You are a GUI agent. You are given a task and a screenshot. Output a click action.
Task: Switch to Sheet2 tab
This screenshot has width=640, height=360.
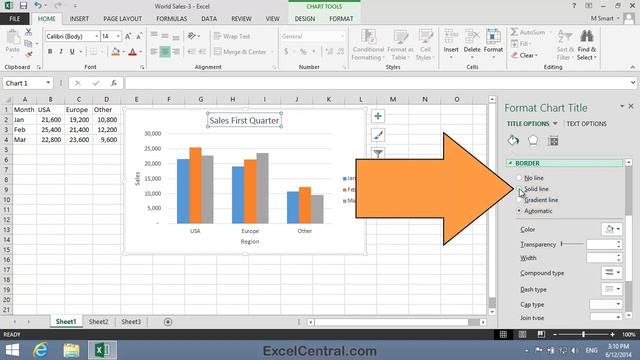(98, 322)
